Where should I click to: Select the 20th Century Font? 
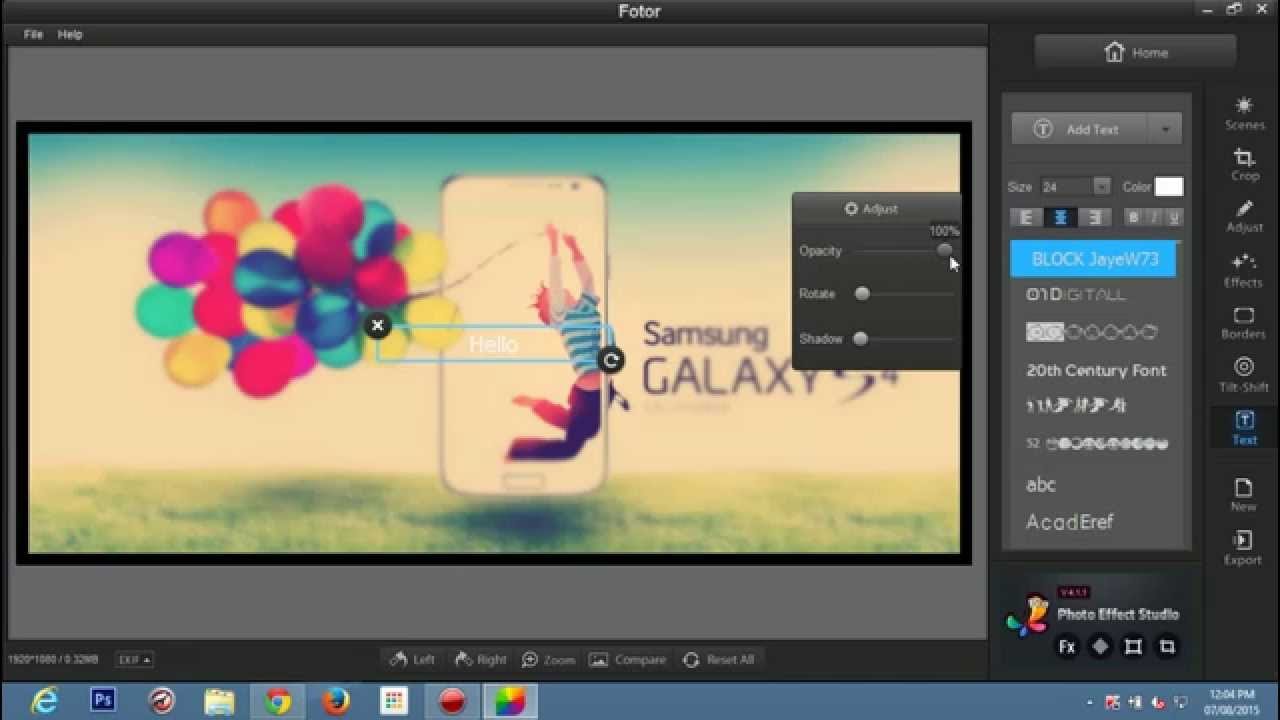[x=1094, y=370]
